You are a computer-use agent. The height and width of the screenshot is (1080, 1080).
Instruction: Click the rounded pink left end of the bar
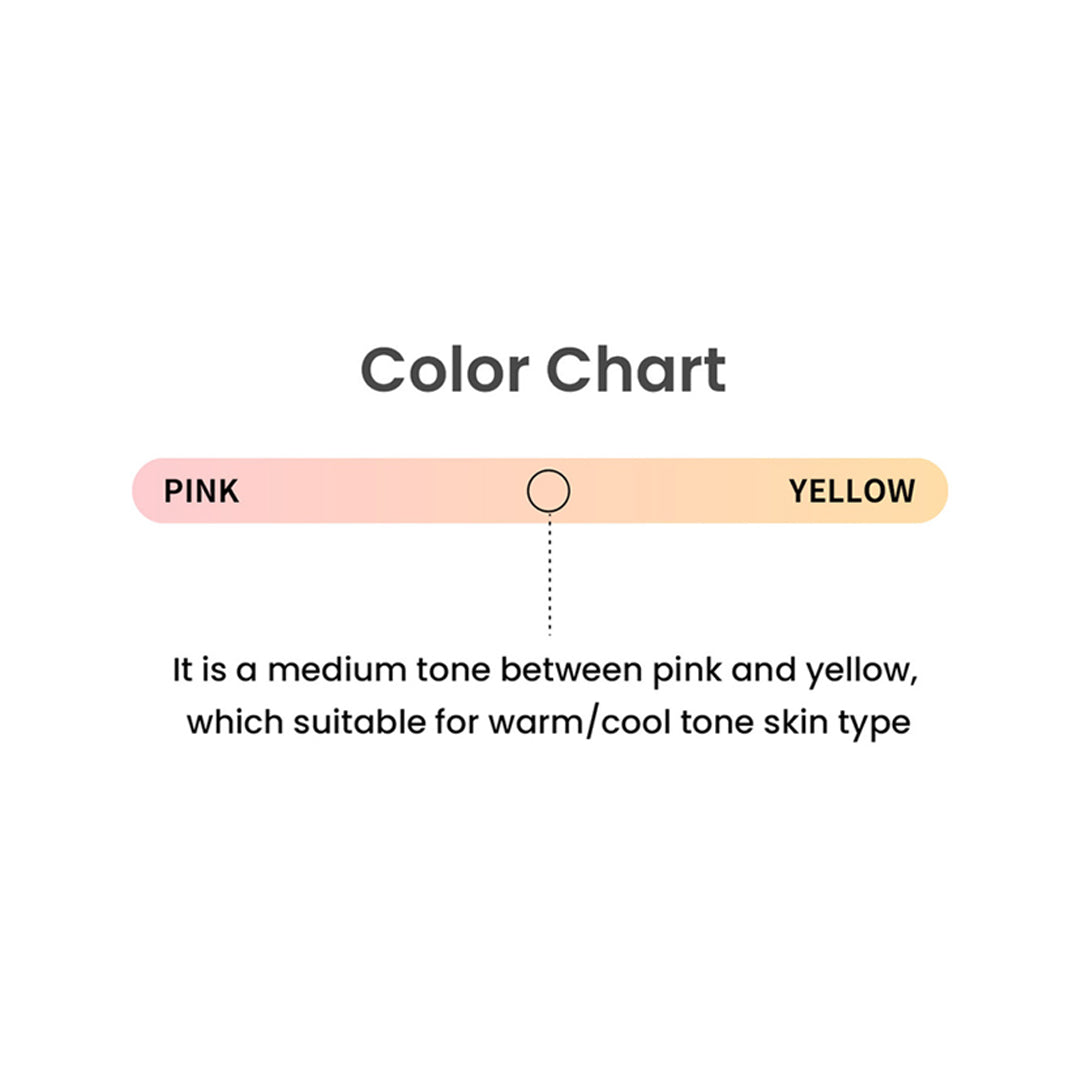(147, 491)
